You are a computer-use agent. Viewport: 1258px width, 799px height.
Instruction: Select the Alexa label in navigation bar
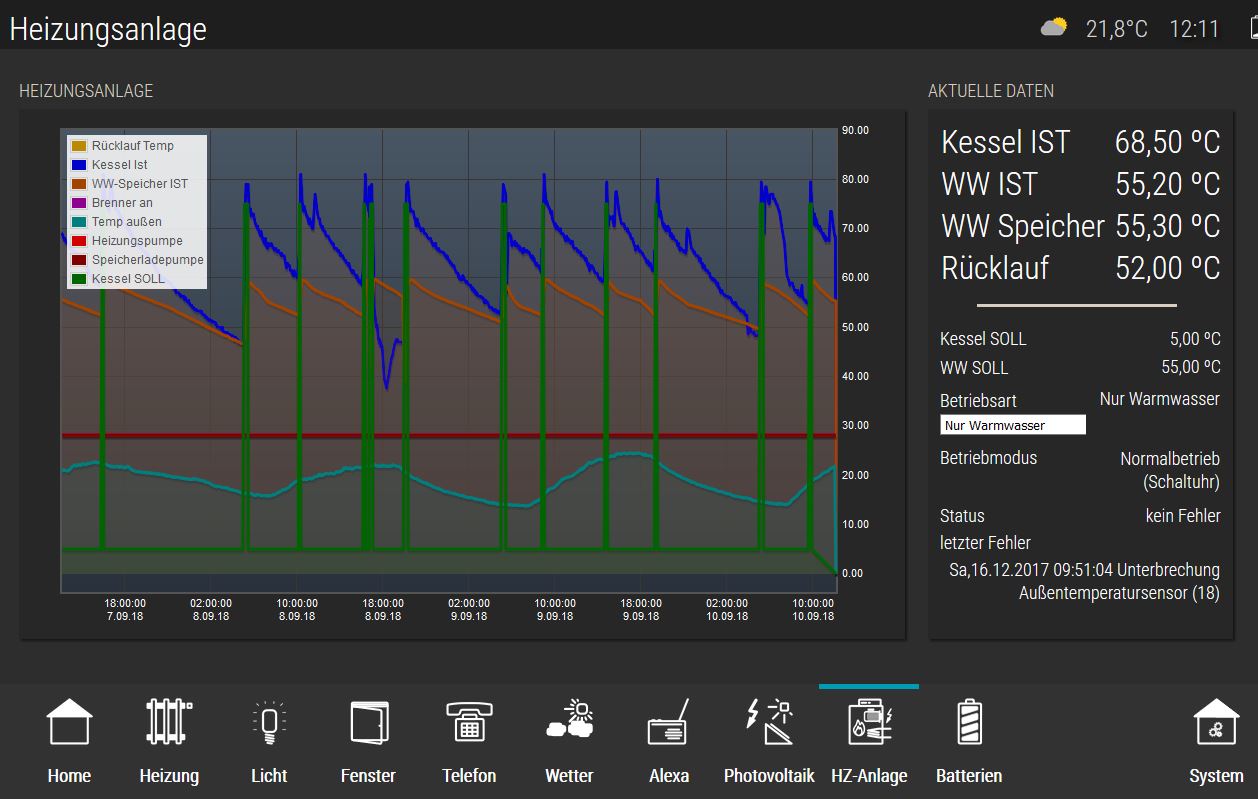(669, 776)
